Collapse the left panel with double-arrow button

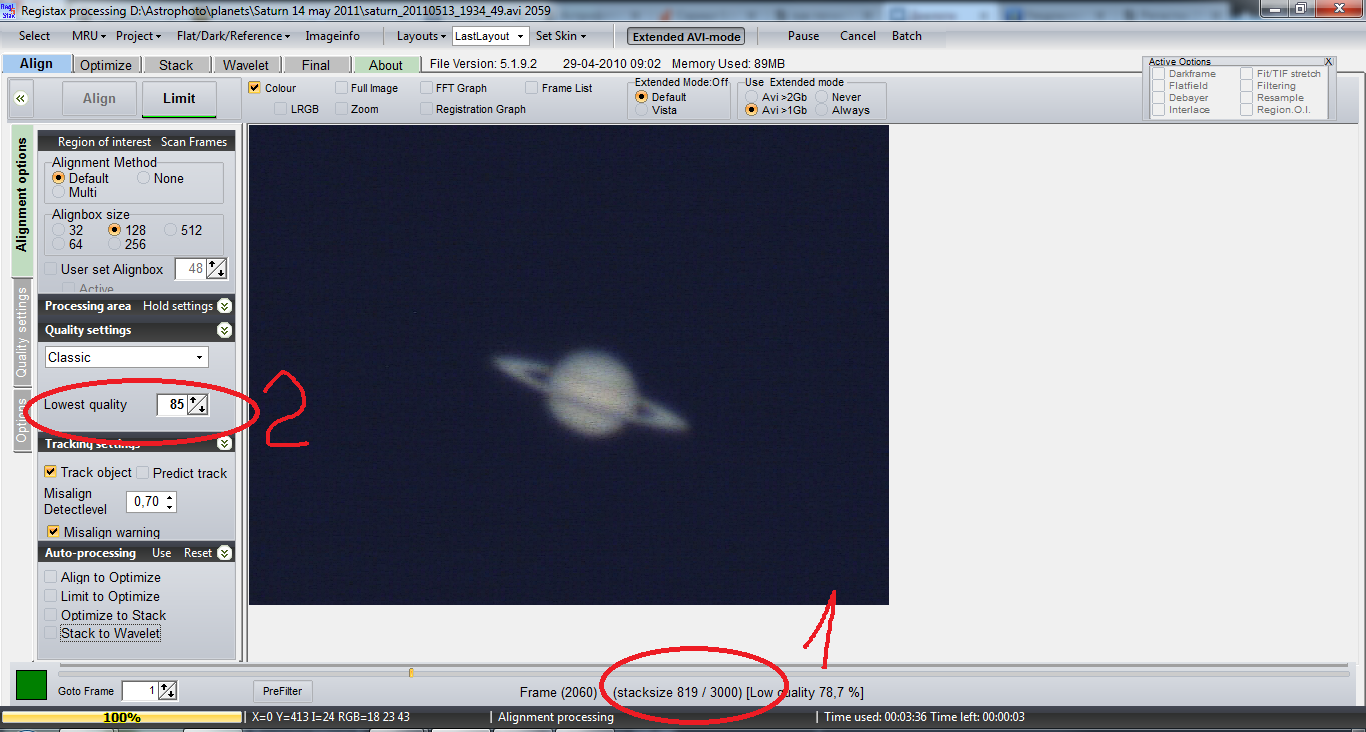(22, 99)
